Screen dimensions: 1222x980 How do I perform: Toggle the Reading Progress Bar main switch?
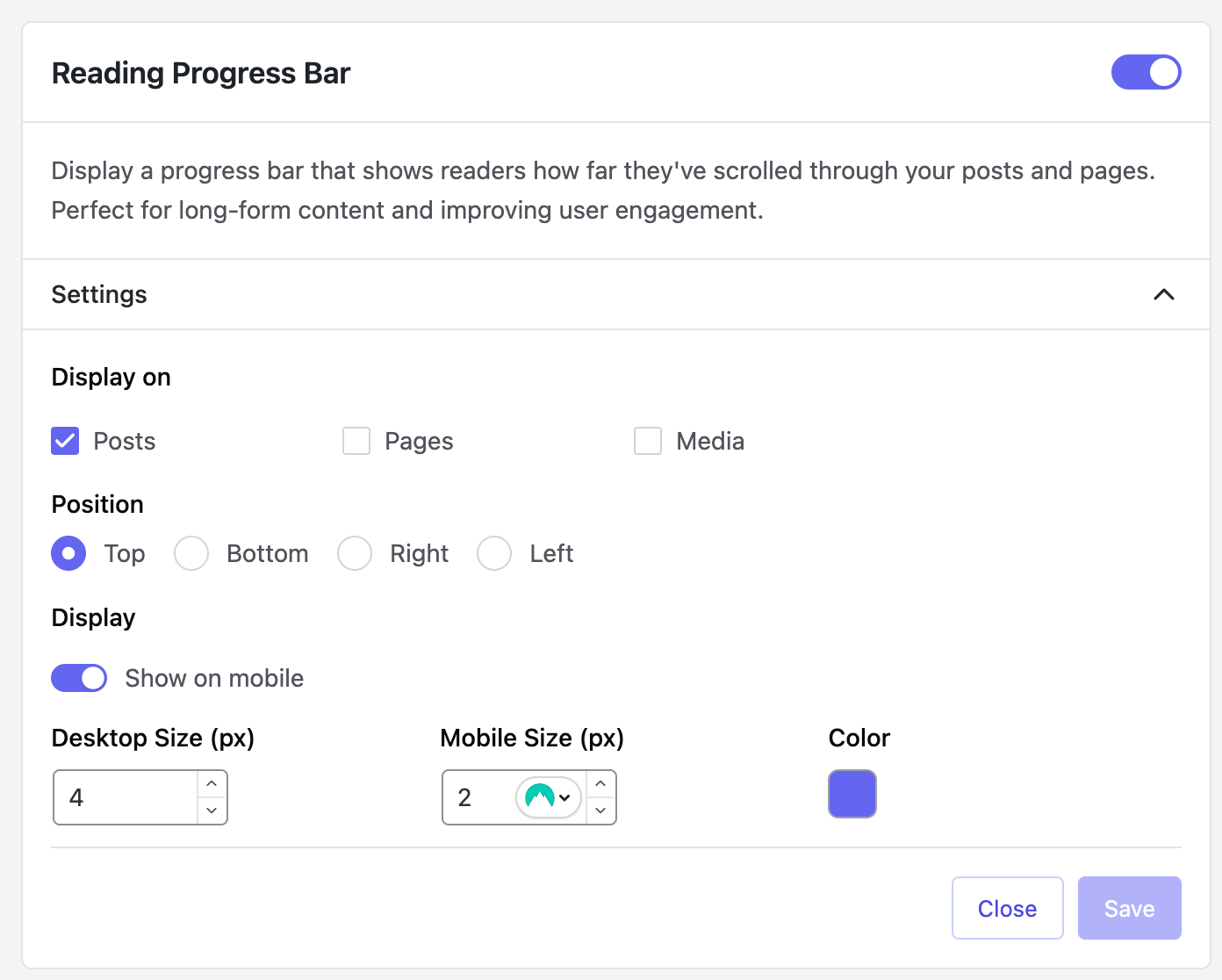click(1146, 73)
